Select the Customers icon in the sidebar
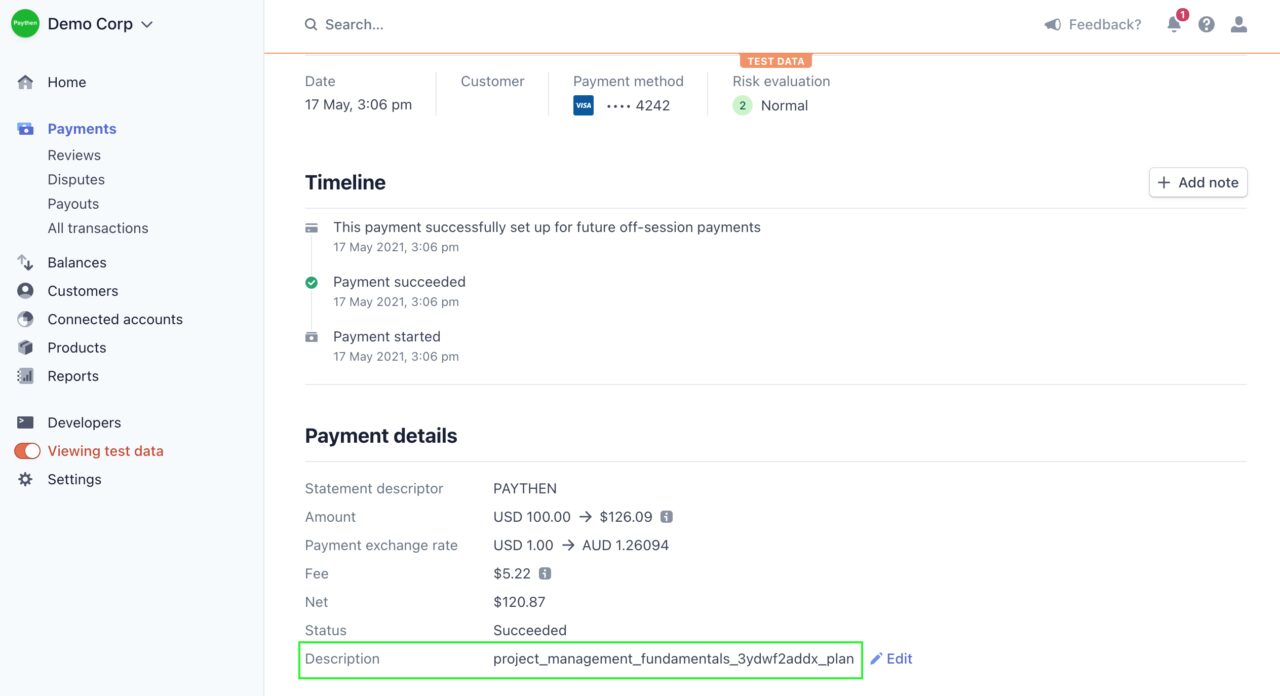 tap(25, 290)
